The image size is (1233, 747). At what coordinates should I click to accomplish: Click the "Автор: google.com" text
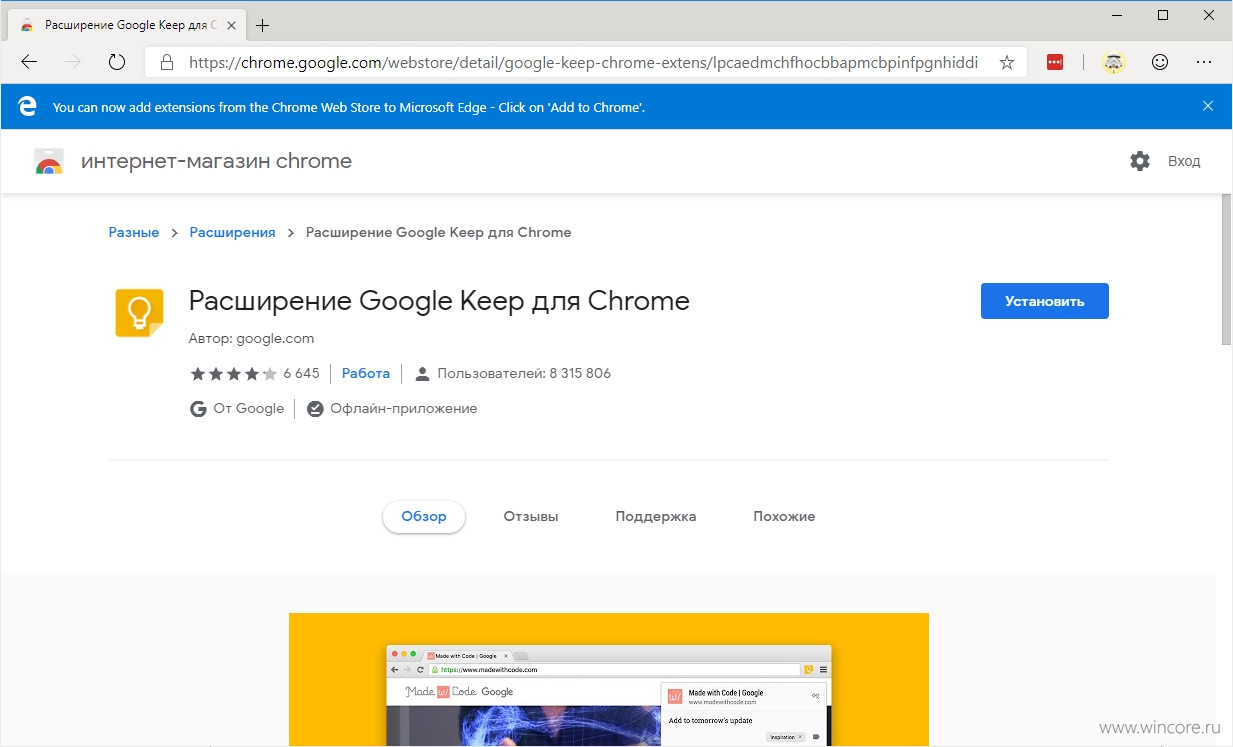point(251,338)
